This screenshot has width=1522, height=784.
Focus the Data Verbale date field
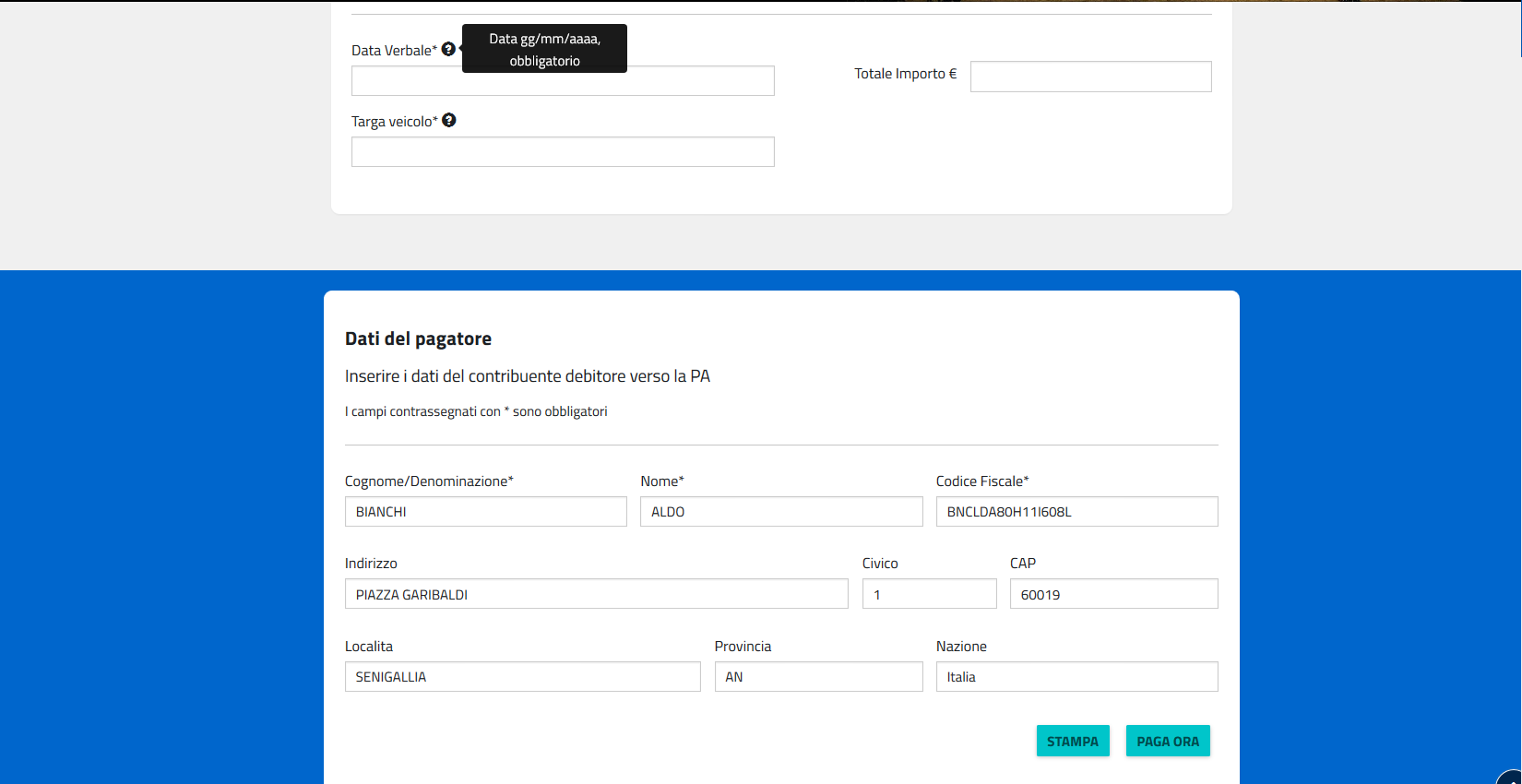coord(563,82)
